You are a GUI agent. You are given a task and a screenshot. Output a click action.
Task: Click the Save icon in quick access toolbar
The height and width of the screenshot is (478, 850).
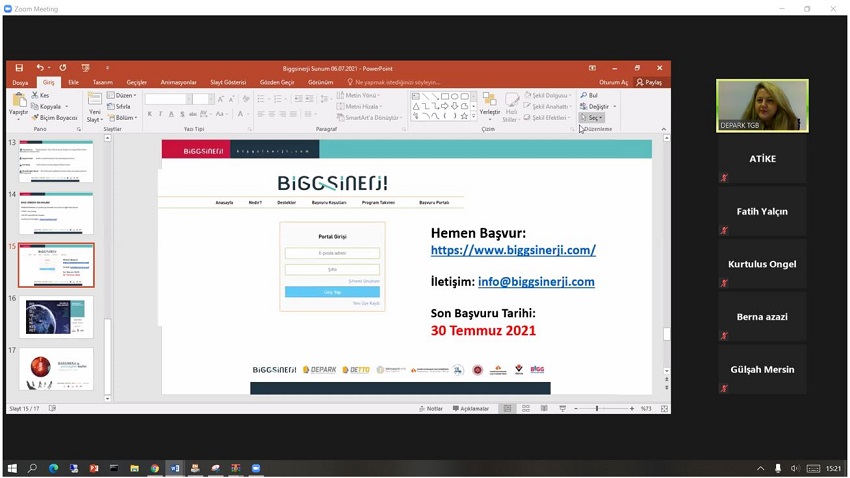(19, 68)
